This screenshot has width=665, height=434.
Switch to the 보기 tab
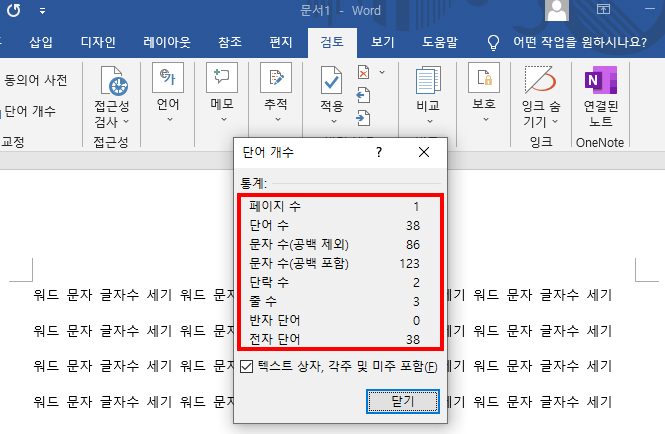383,42
